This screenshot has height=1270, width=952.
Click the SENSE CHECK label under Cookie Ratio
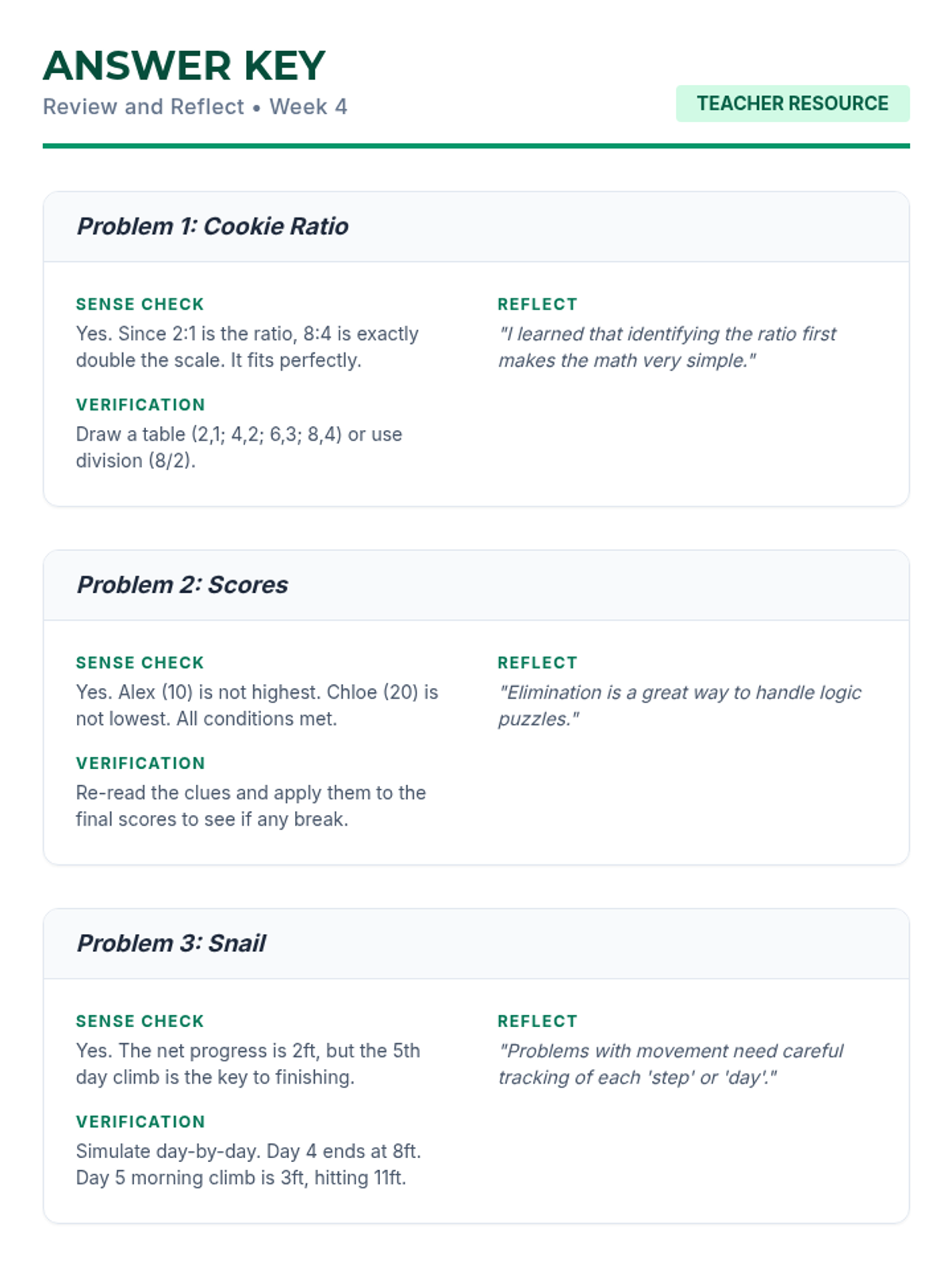tap(140, 305)
